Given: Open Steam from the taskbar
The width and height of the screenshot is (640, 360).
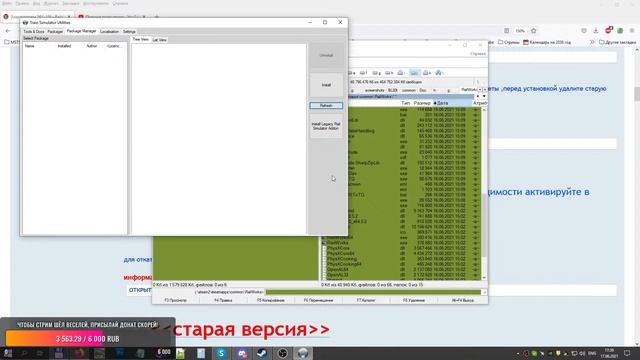Looking at the screenshot, I should click(x=262, y=353).
